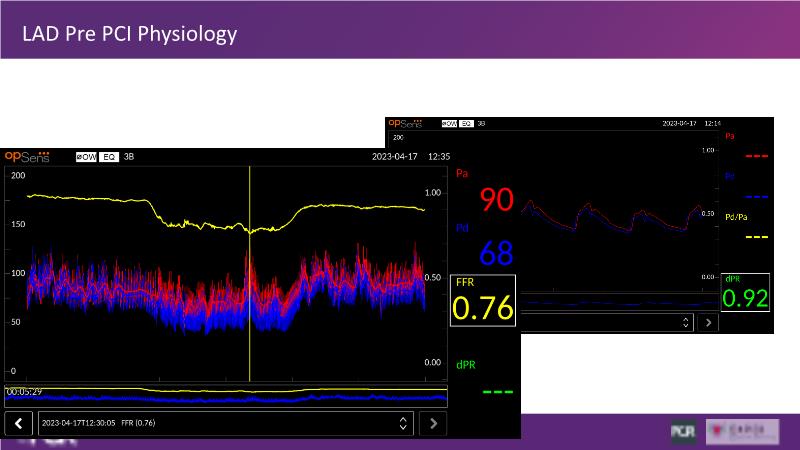Click the next recording arrow, front window

(x=433, y=423)
